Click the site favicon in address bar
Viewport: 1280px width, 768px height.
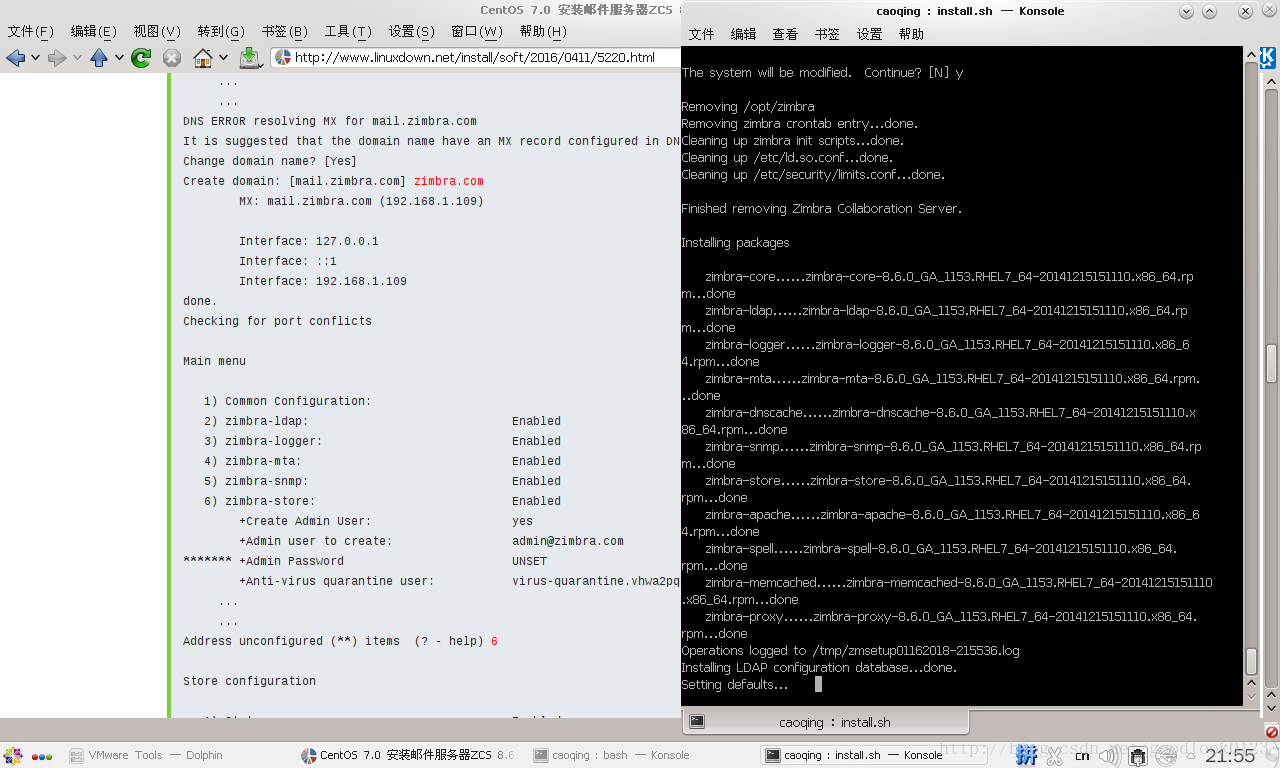click(283, 58)
